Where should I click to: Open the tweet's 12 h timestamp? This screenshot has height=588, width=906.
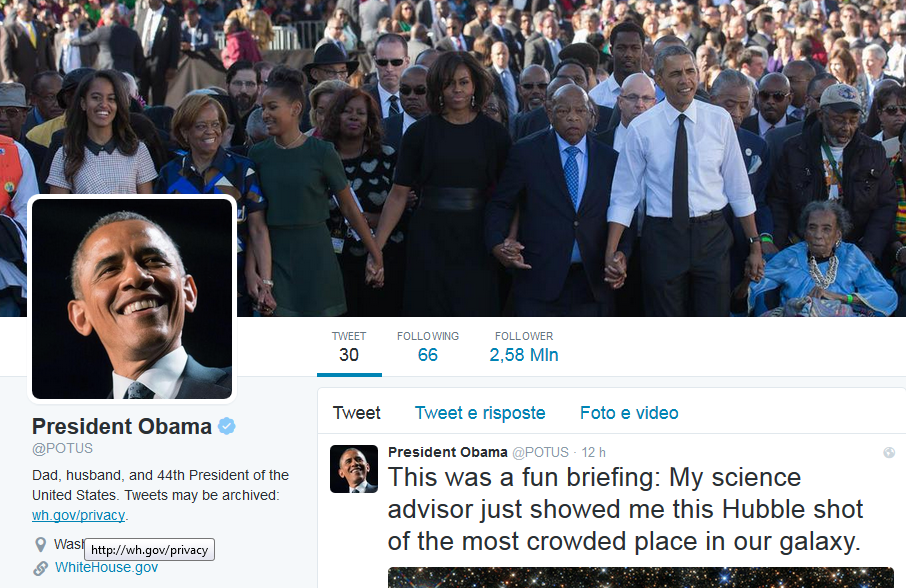pos(593,452)
